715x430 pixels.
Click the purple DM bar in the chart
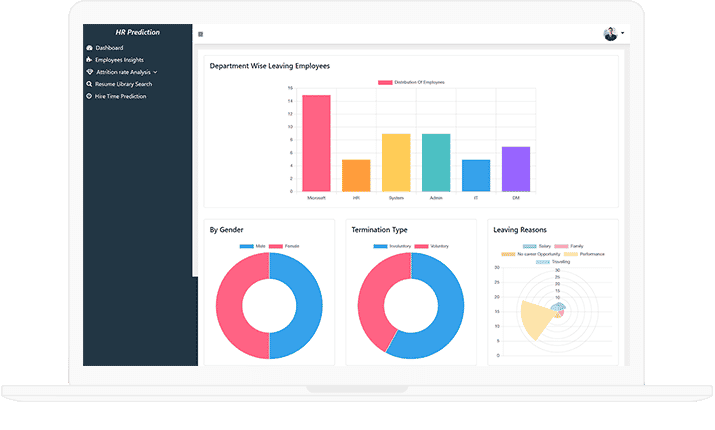pyautogui.click(x=515, y=168)
